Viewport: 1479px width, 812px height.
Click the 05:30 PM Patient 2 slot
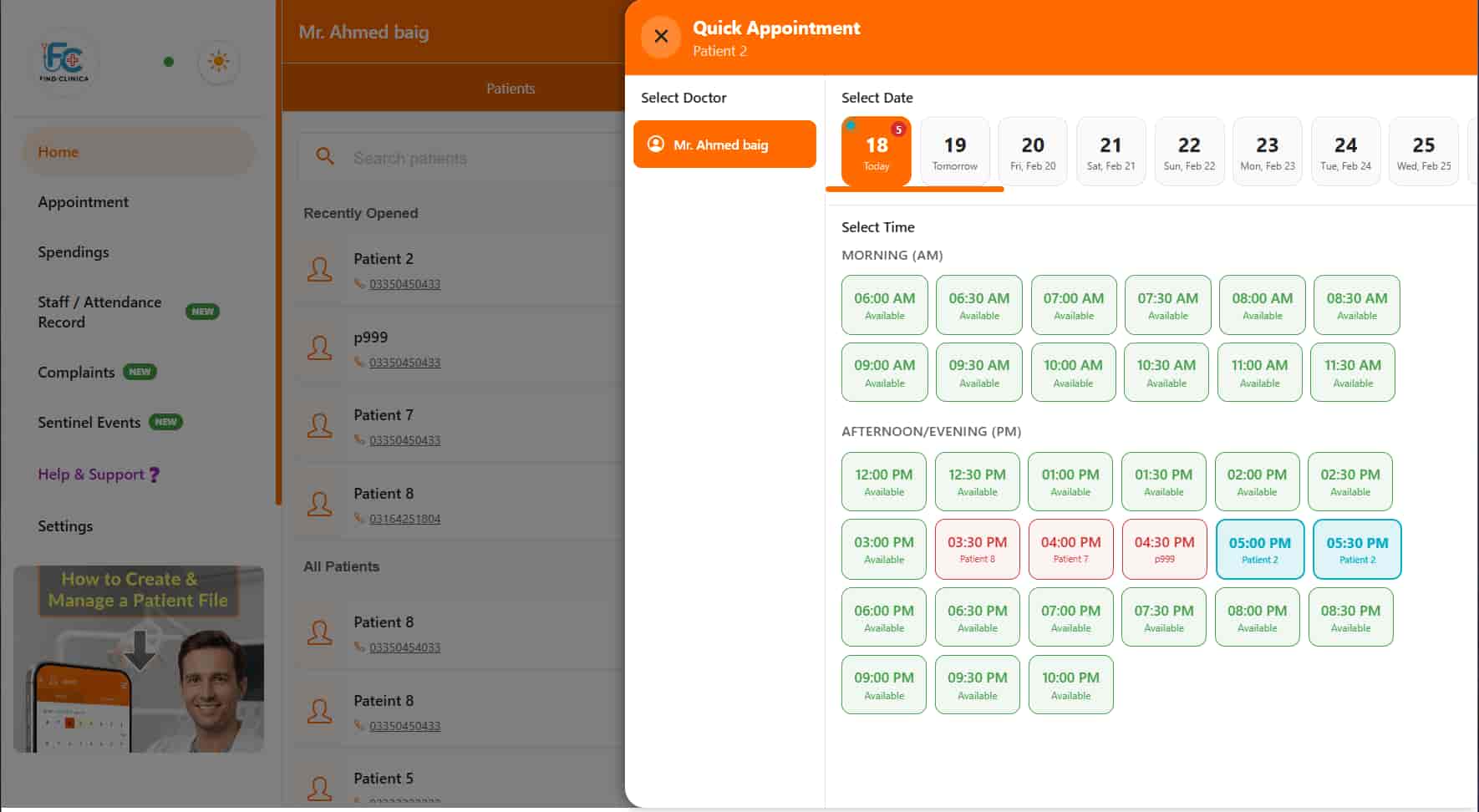(x=1357, y=550)
